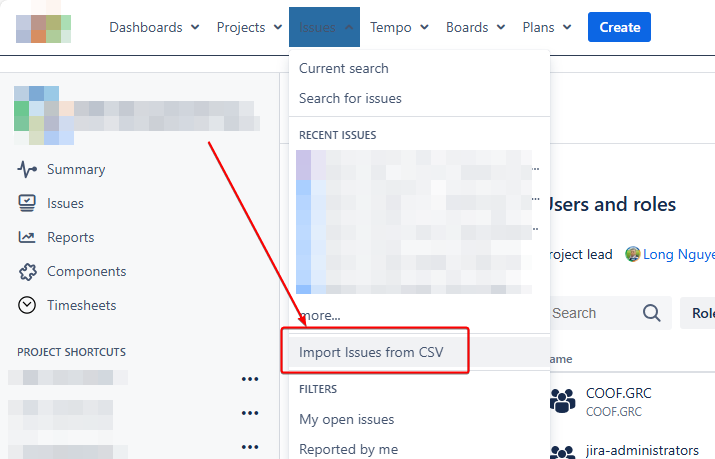Image resolution: width=715 pixels, height=459 pixels.
Task: Select My open issues filter
Action: (x=420, y=419)
